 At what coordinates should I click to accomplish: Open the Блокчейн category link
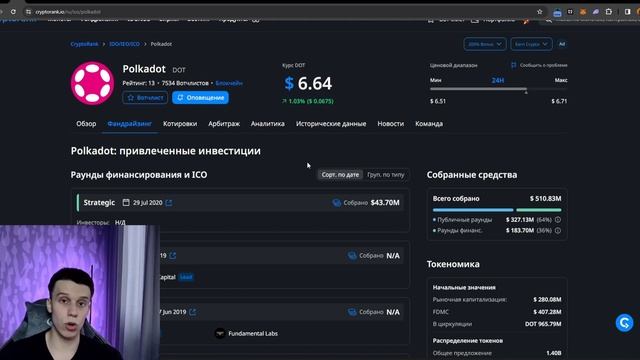point(229,83)
